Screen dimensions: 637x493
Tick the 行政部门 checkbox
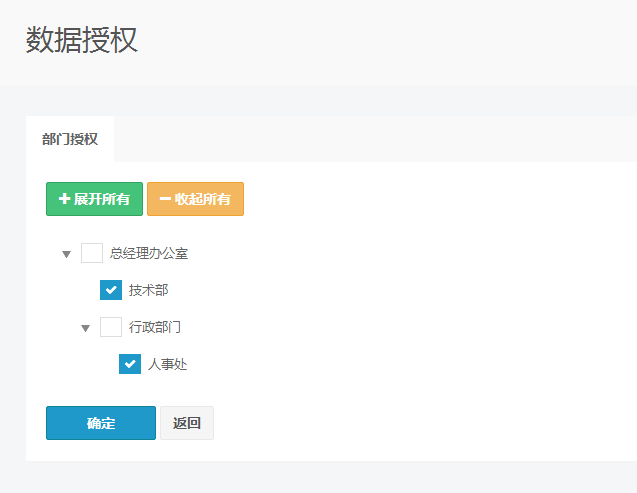[x=111, y=327]
